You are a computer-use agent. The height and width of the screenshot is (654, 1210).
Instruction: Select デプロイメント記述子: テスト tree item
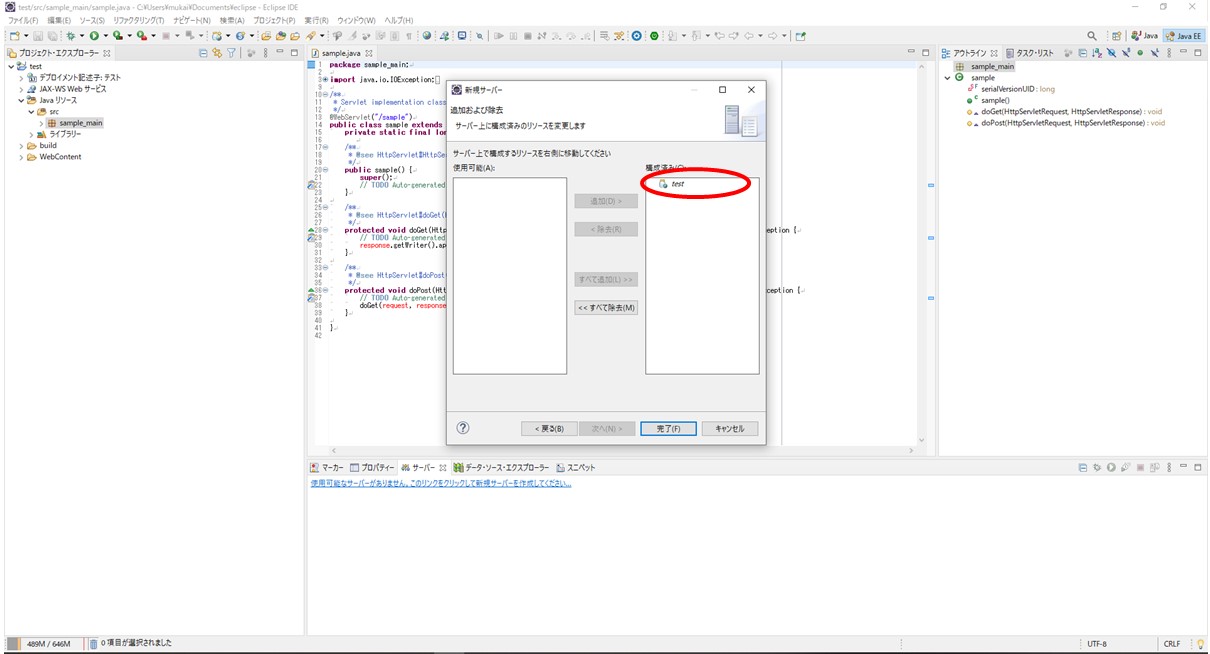pos(74,77)
